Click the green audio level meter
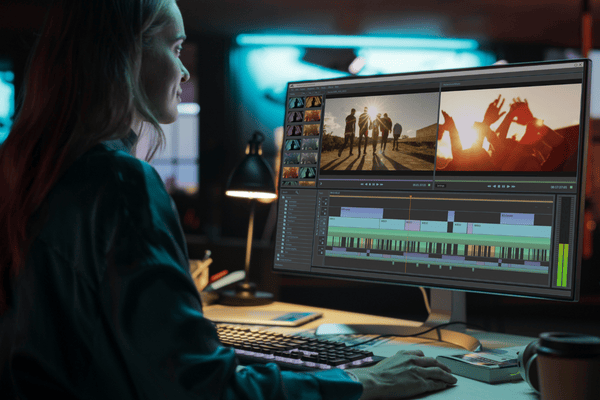The width and height of the screenshot is (600, 400). point(562,264)
